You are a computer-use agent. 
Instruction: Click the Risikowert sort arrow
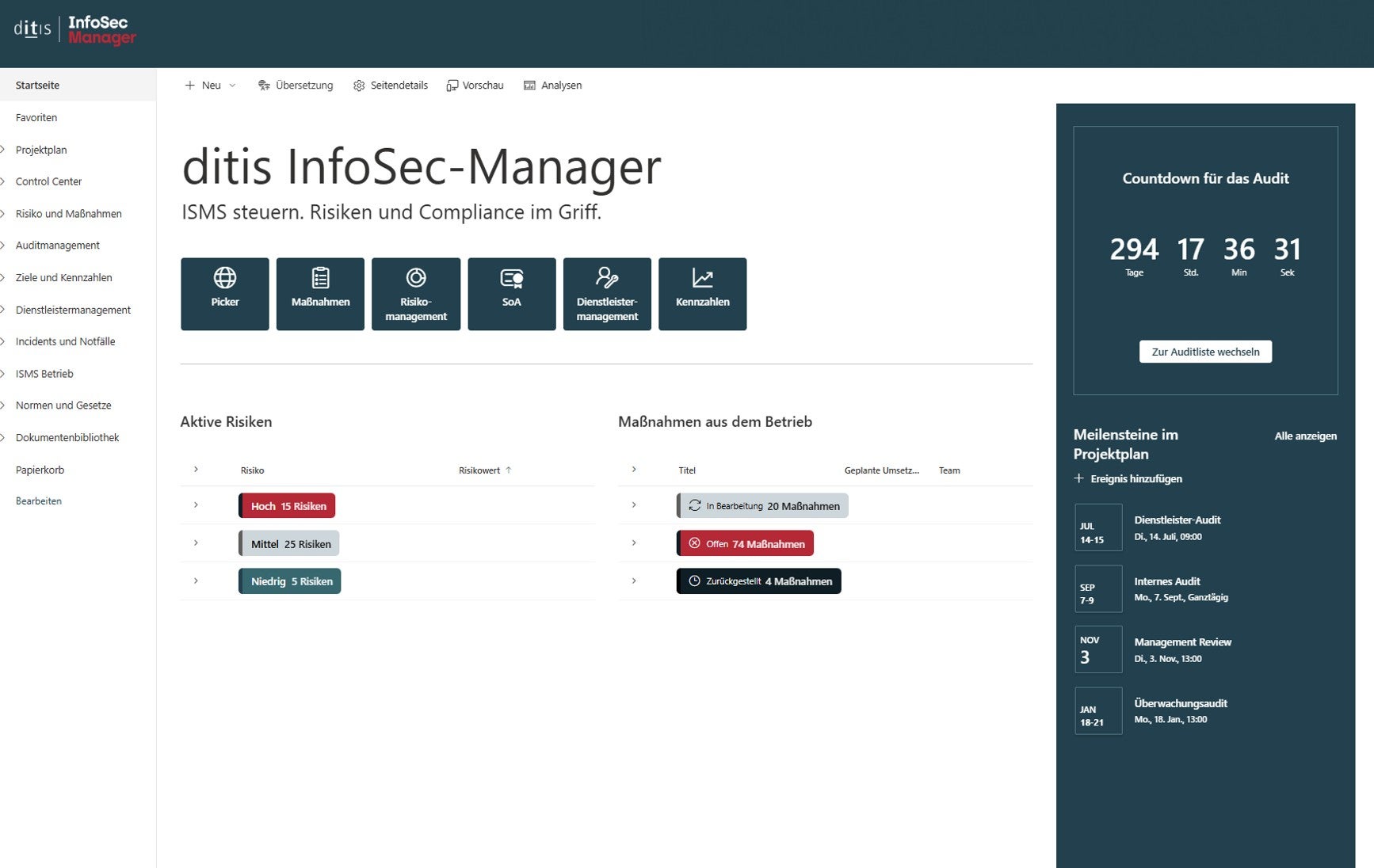click(509, 470)
